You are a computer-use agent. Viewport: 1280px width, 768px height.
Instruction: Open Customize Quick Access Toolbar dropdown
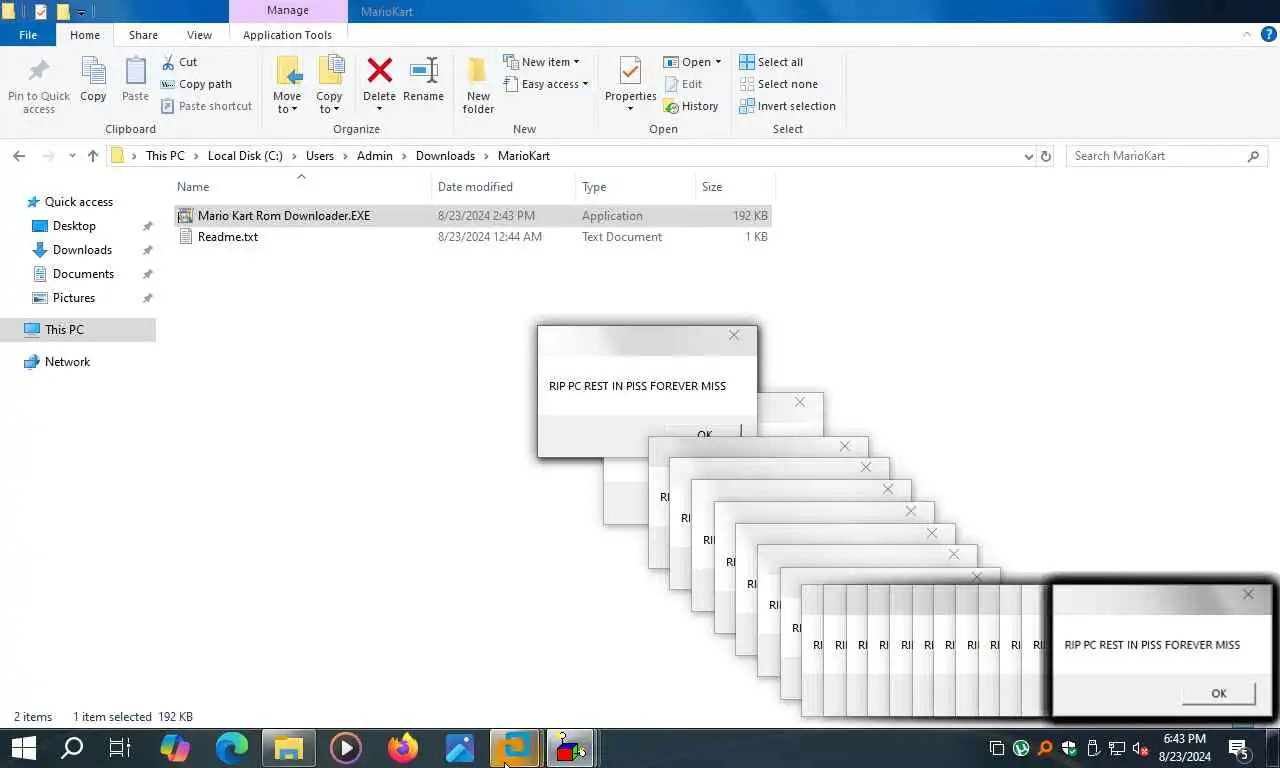(82, 13)
